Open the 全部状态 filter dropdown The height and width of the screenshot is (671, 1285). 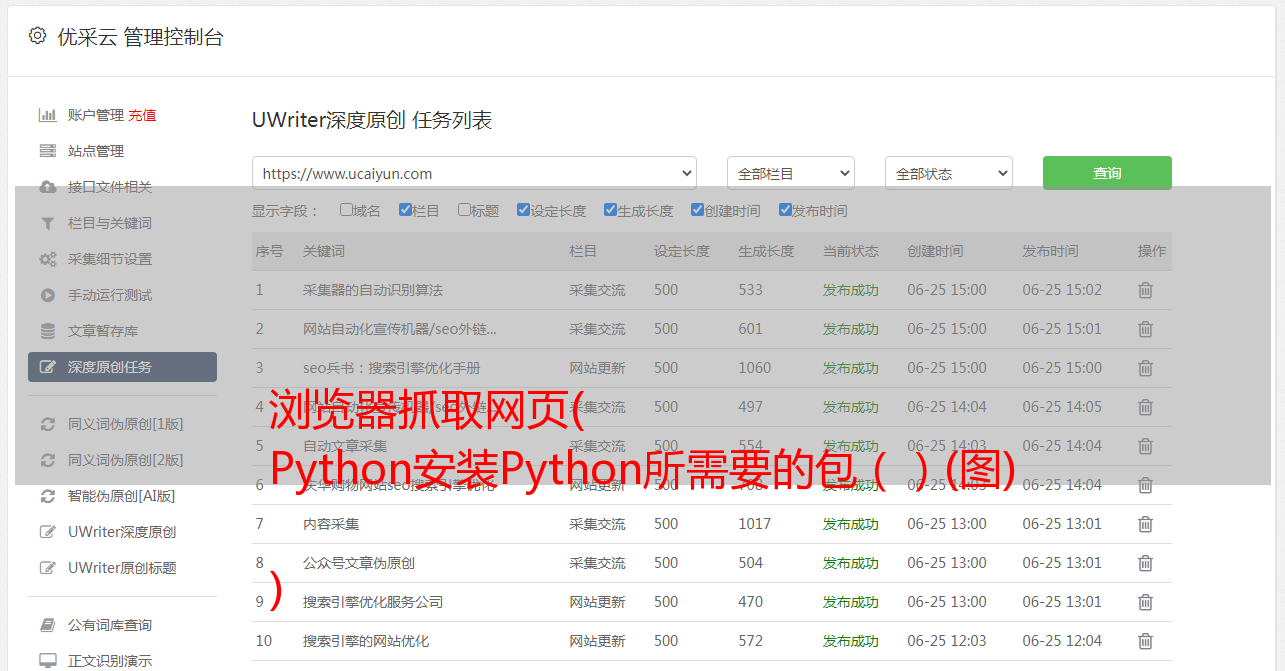(x=948, y=173)
